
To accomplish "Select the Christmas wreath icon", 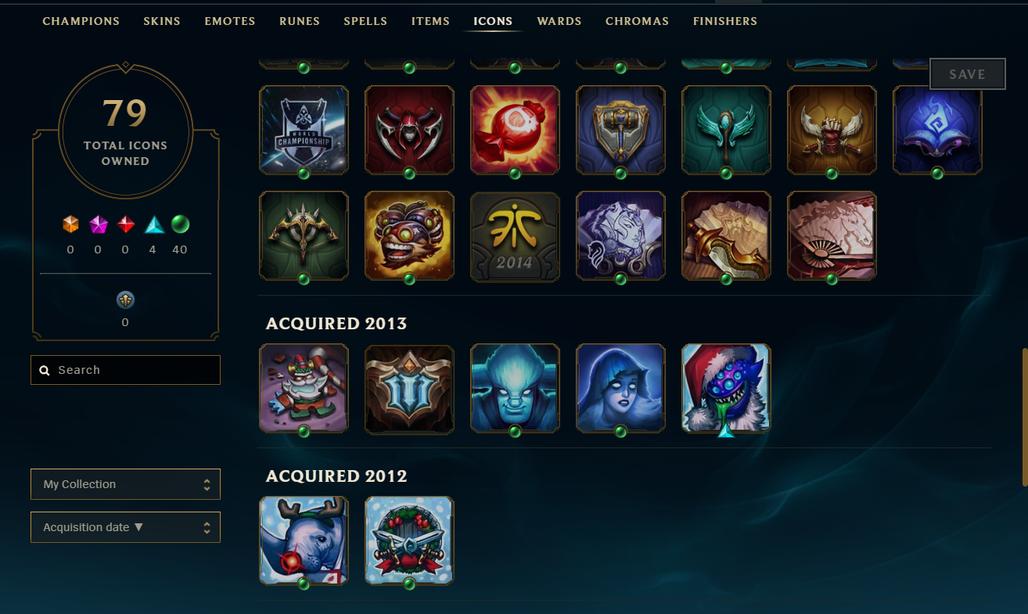I will click(x=409, y=540).
